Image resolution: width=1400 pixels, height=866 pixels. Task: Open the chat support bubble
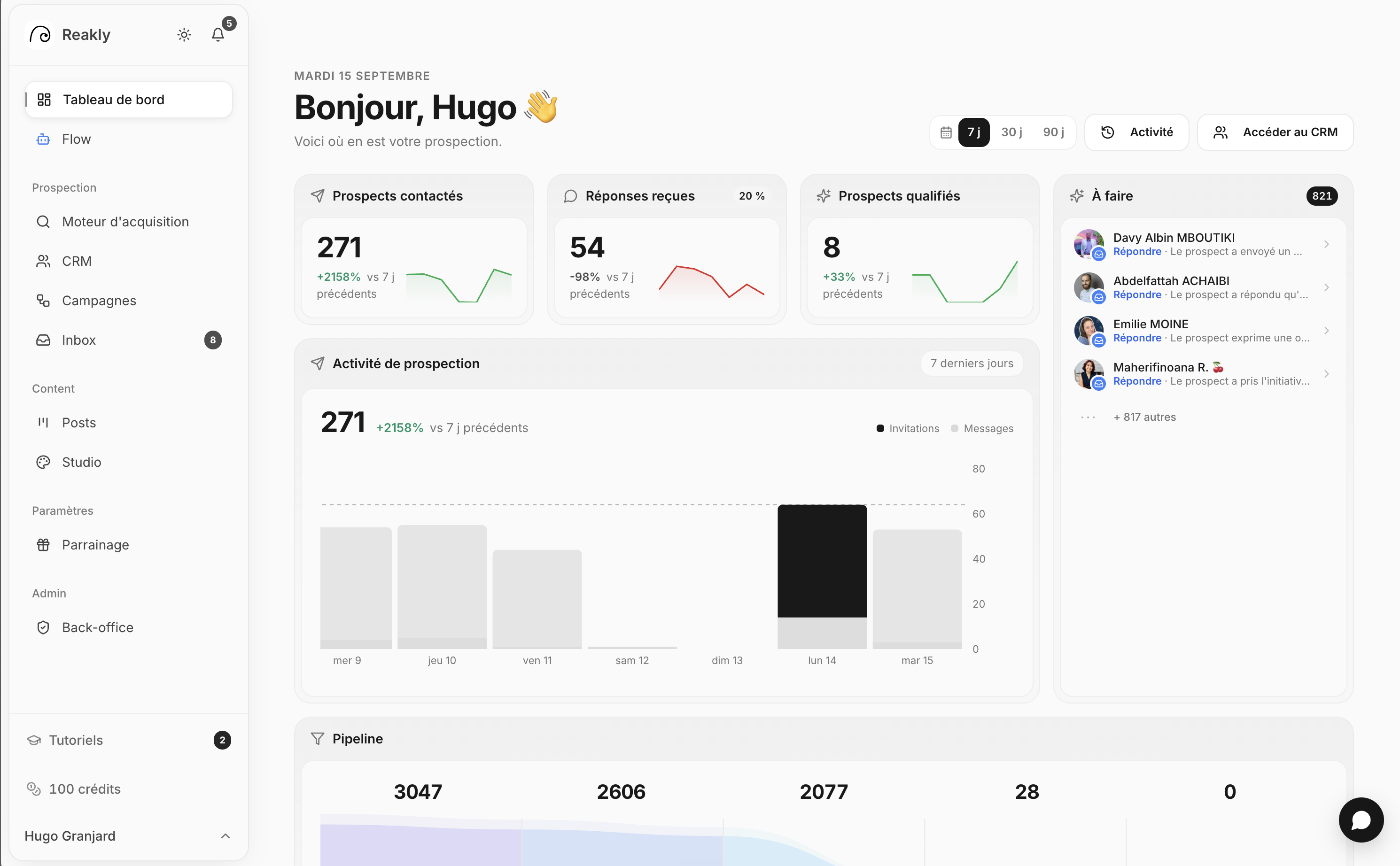click(x=1361, y=820)
